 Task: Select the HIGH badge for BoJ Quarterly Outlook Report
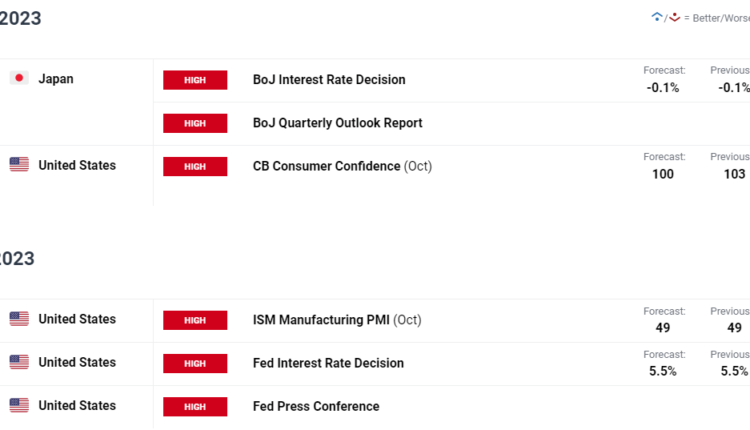coord(195,123)
